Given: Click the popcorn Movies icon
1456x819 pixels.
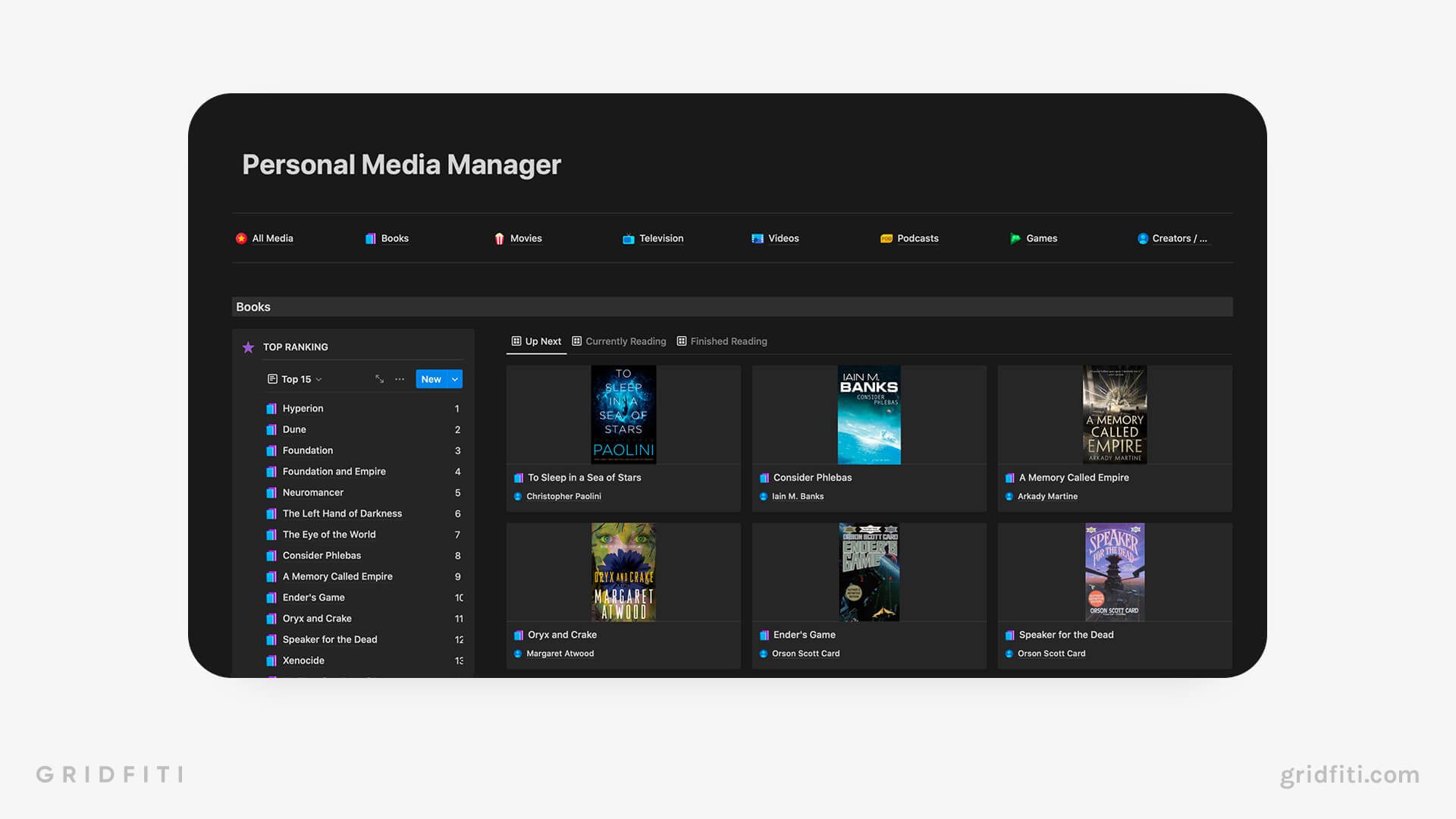Looking at the screenshot, I should pyautogui.click(x=499, y=238).
